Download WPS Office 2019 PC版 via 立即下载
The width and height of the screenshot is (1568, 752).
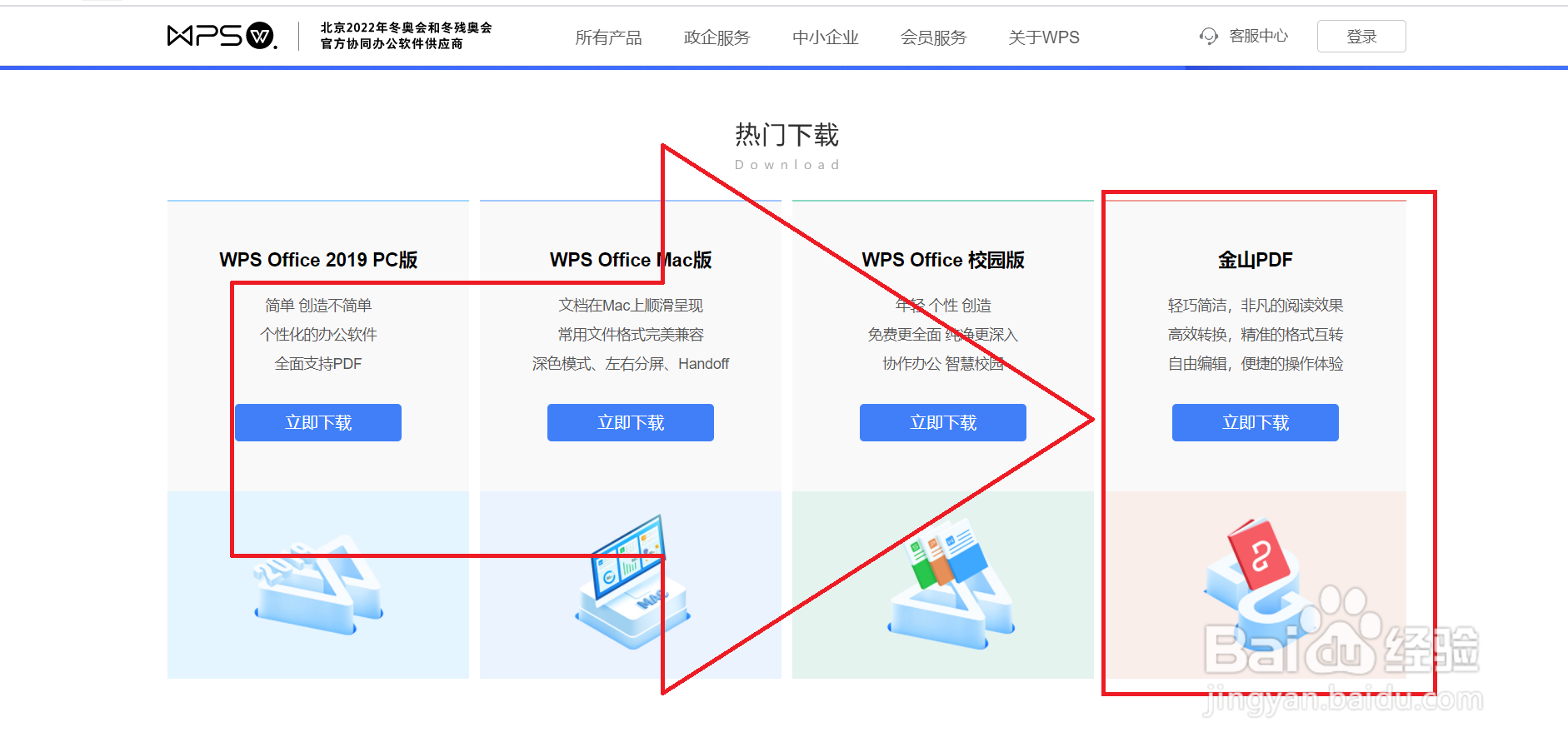(x=317, y=422)
